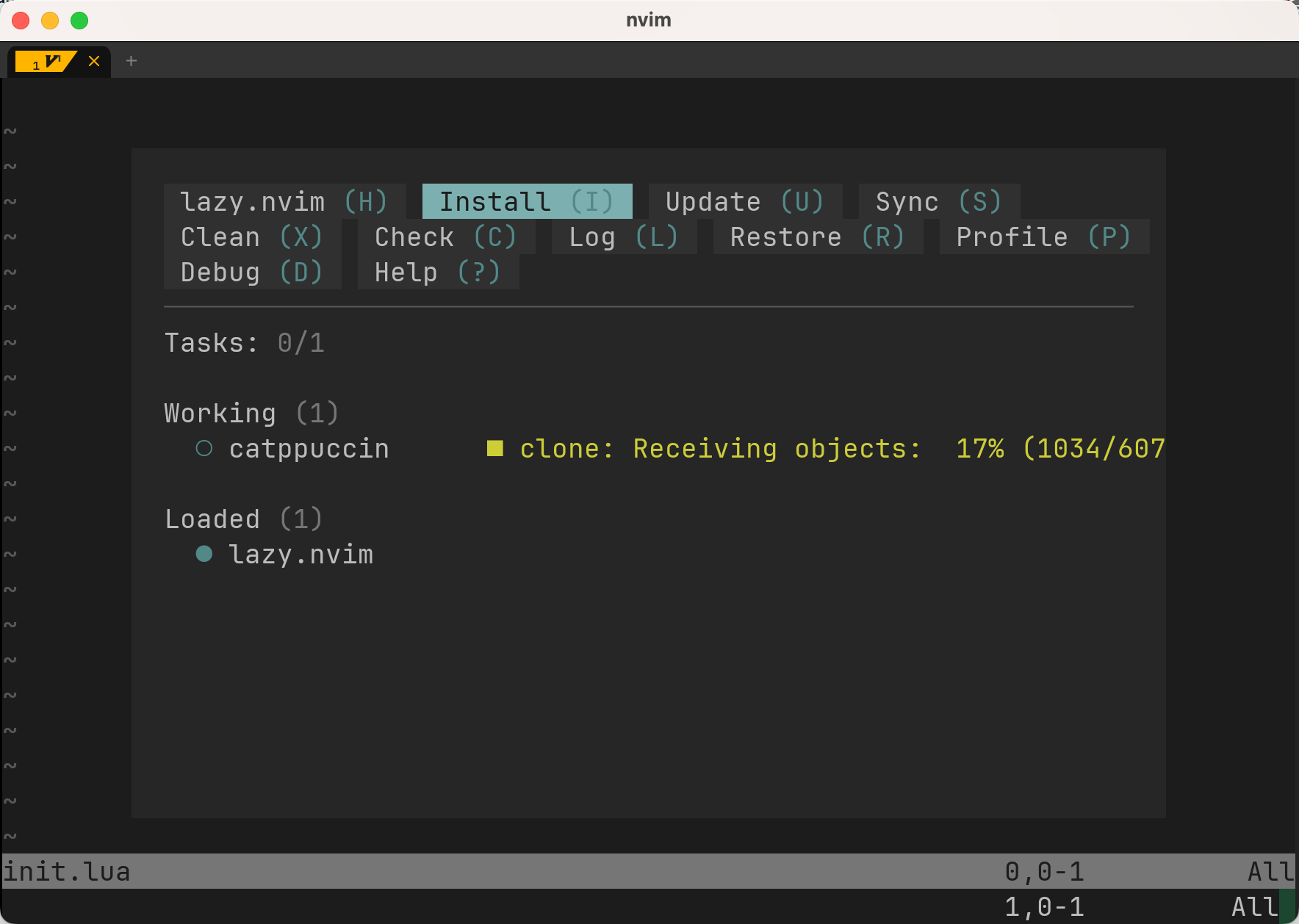Open the Profile (P) view

tap(1043, 237)
